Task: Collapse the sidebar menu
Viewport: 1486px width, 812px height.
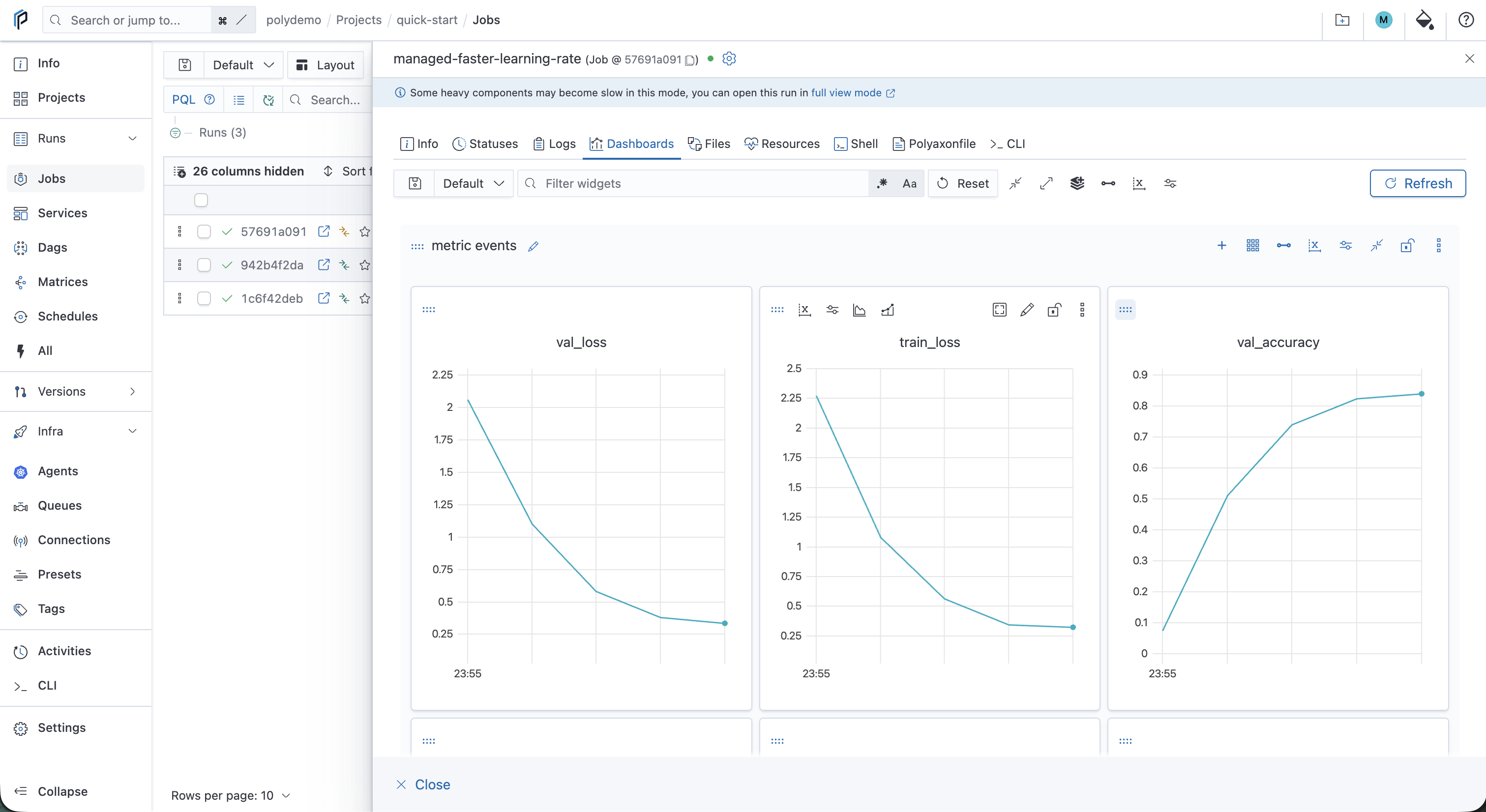Action: point(51,791)
